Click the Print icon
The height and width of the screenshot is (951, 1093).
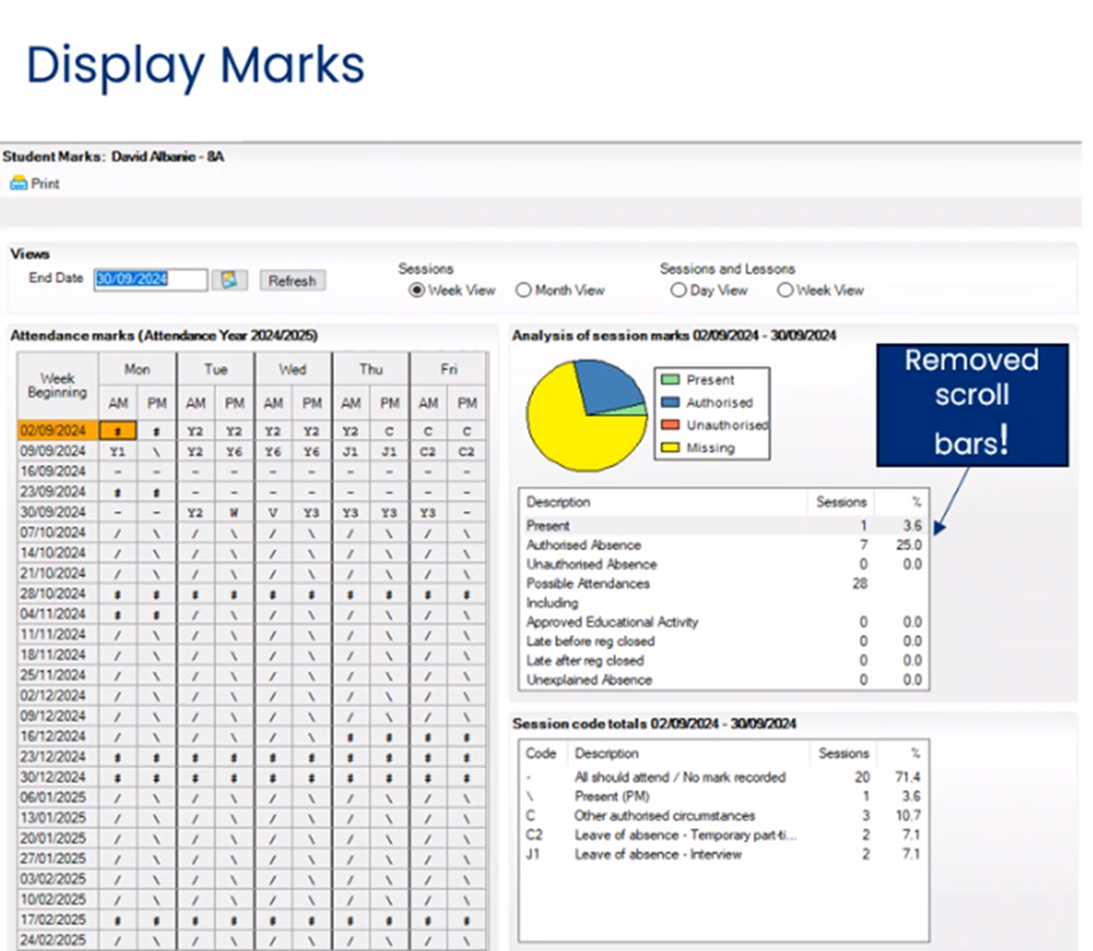click(x=19, y=184)
